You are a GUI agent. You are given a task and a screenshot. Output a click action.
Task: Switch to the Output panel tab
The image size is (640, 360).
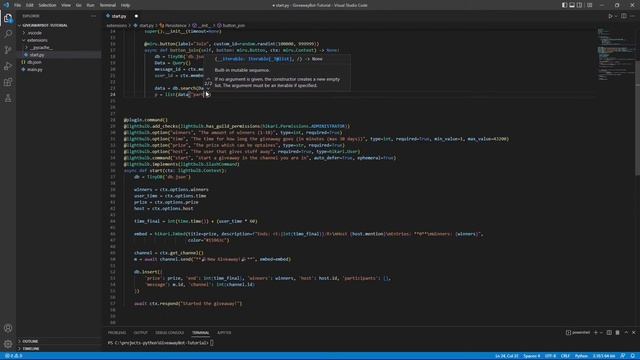(x=140, y=333)
